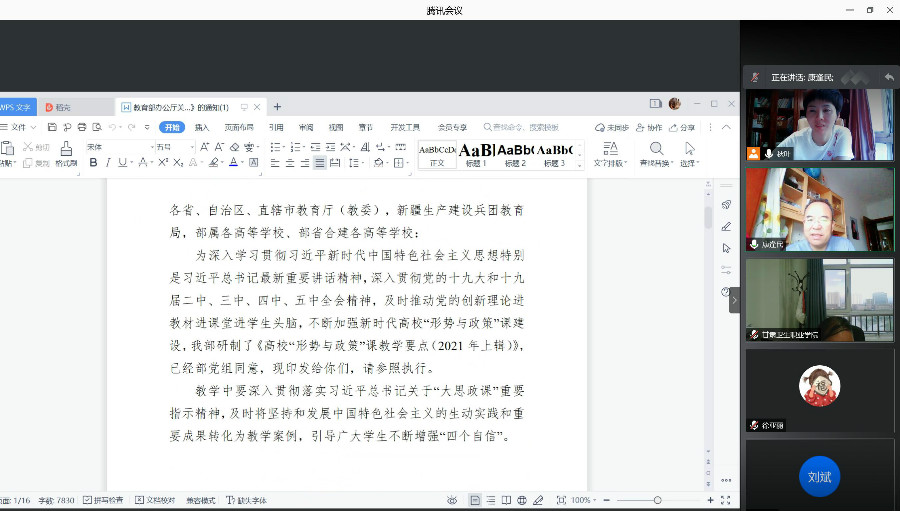Viewport: 900px width, 511px height.
Task: Click the Italic formatting icon
Action: tap(107, 162)
